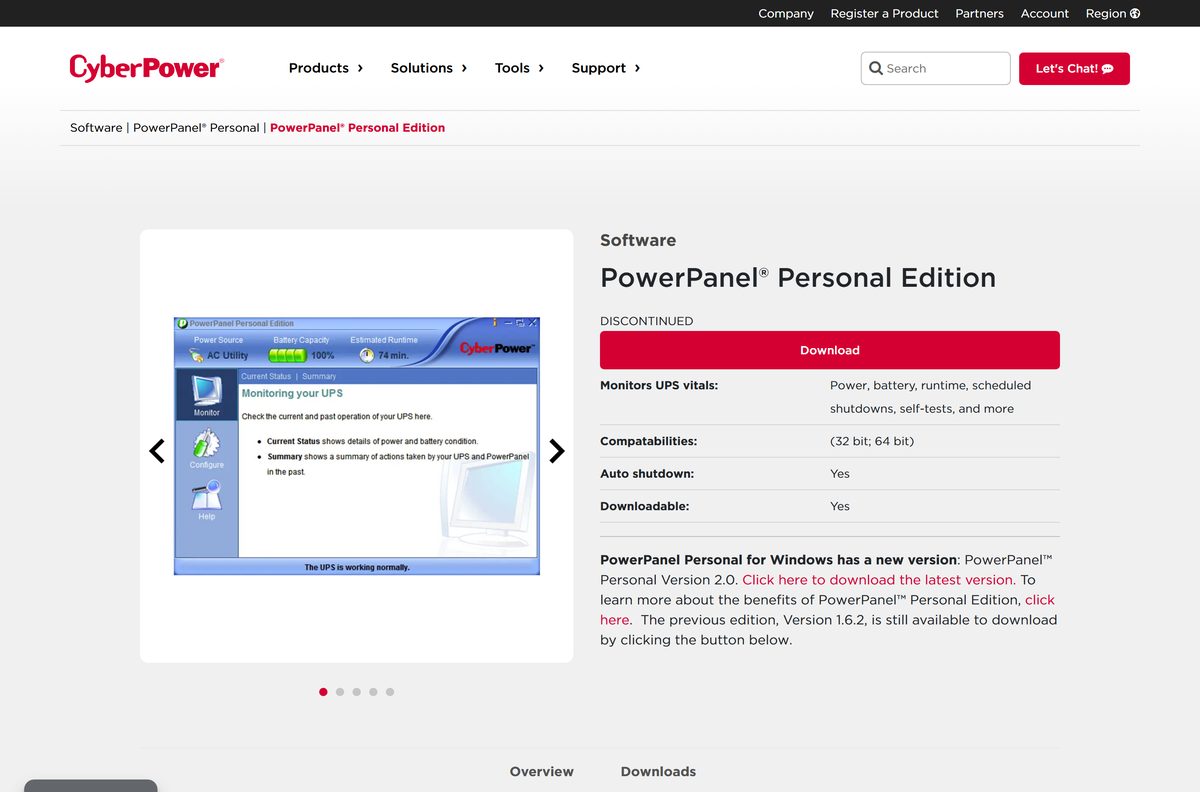The image size is (1200, 792).
Task: Click the red Download button
Action: point(830,350)
